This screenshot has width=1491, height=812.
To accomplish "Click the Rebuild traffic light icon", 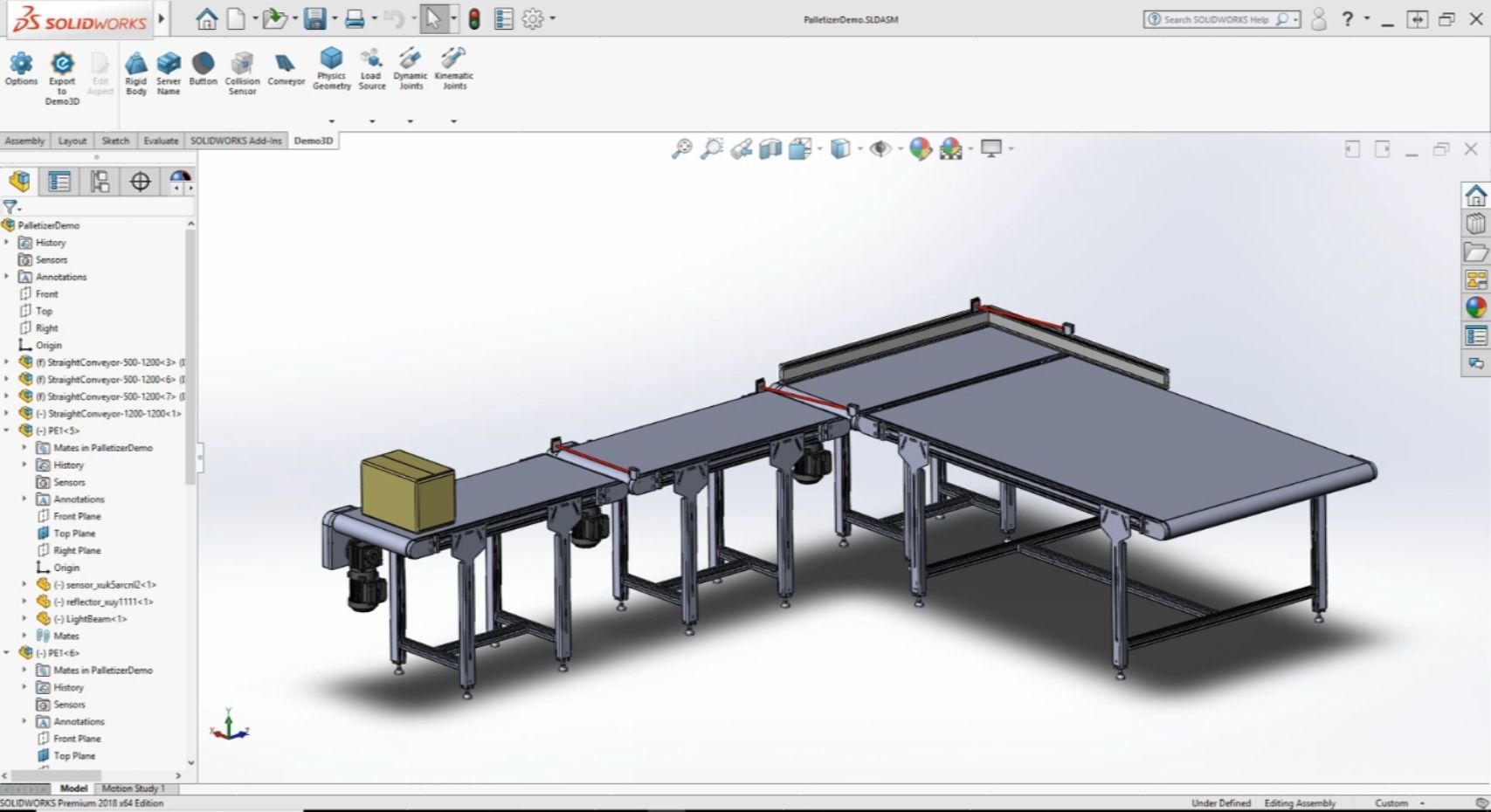I will click(x=474, y=18).
